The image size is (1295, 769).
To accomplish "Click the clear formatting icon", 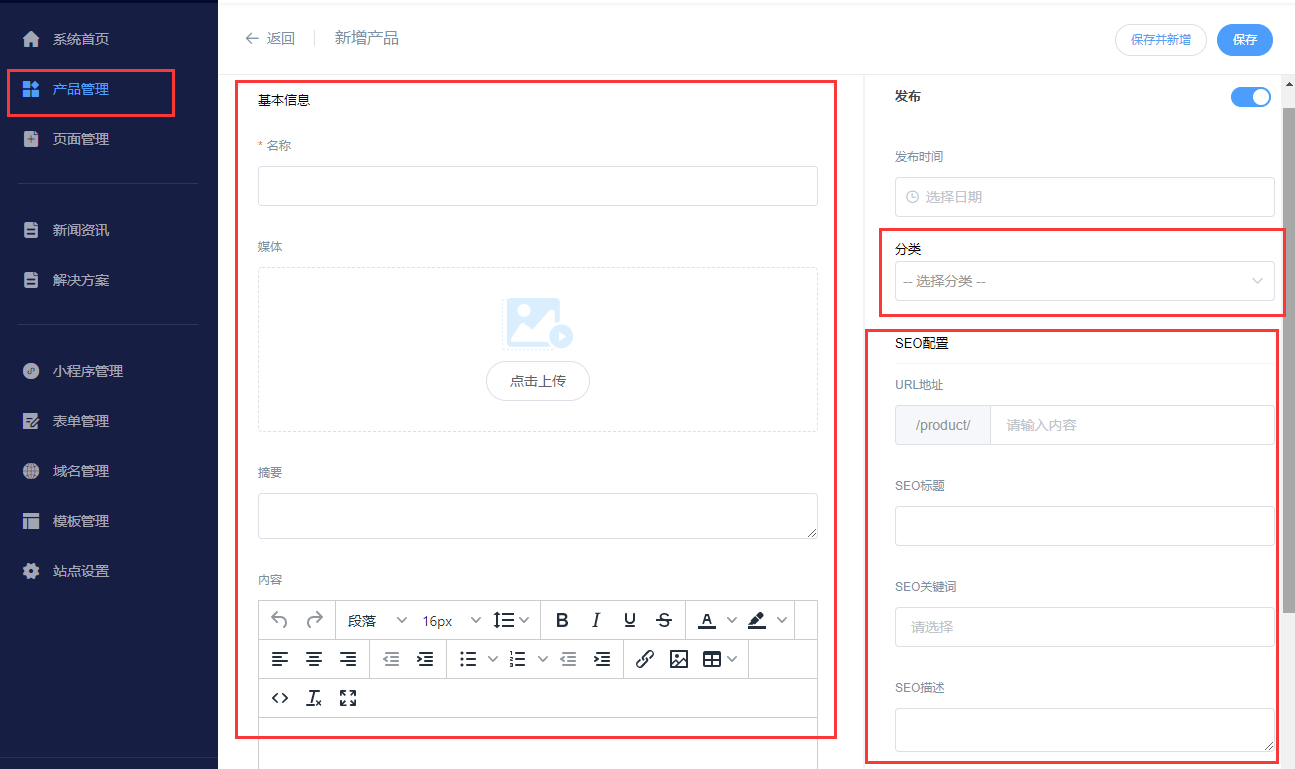I will click(314, 698).
